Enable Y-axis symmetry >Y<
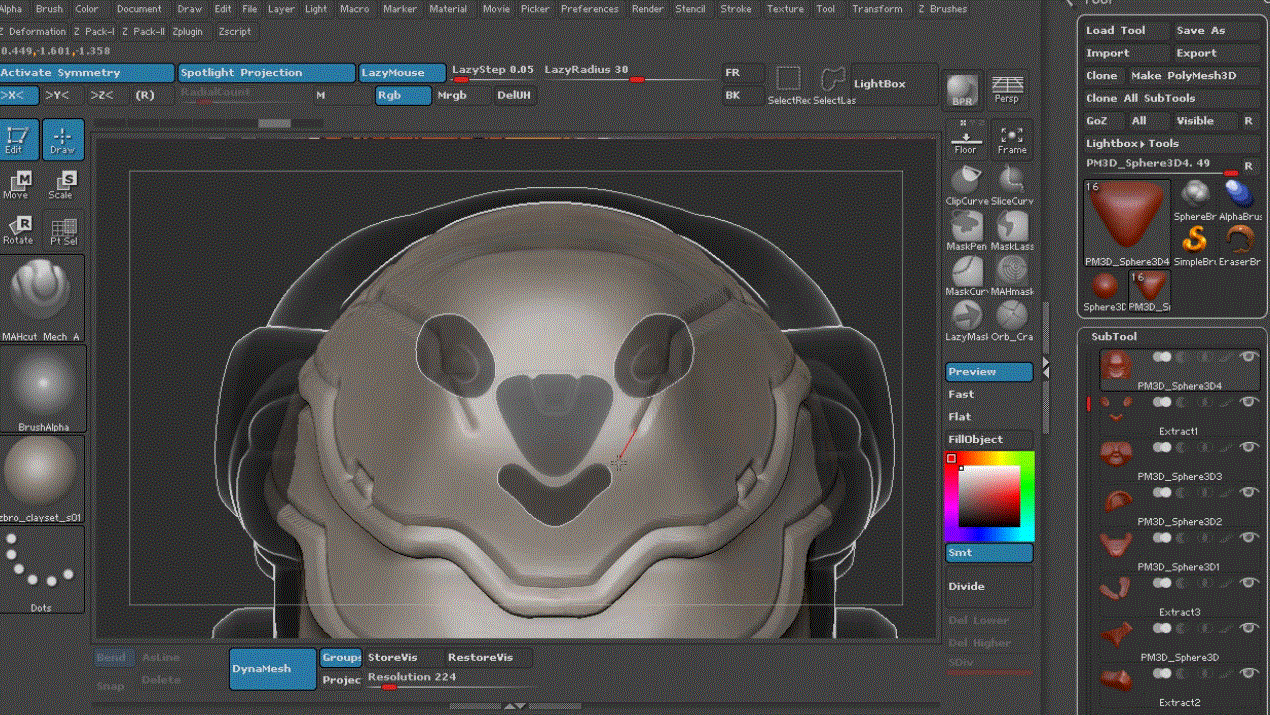The width and height of the screenshot is (1270, 715). click(x=58, y=95)
